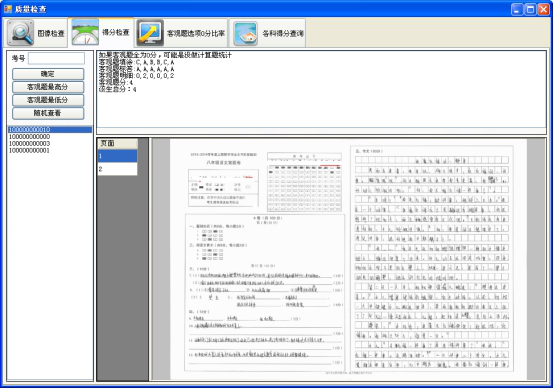Screen dimensions: 554x389
Task: Click the speedometer icon for 得分检查
Action: click(x=85, y=32)
